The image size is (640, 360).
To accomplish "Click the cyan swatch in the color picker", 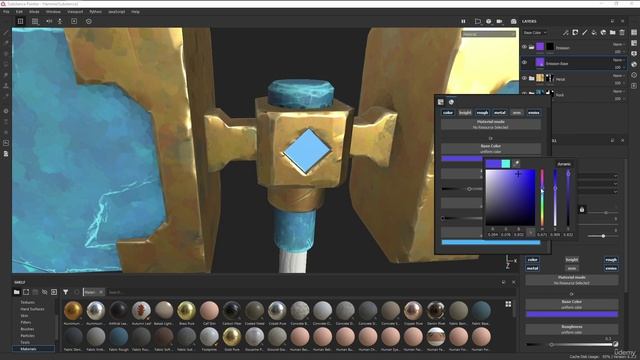I will (506, 164).
